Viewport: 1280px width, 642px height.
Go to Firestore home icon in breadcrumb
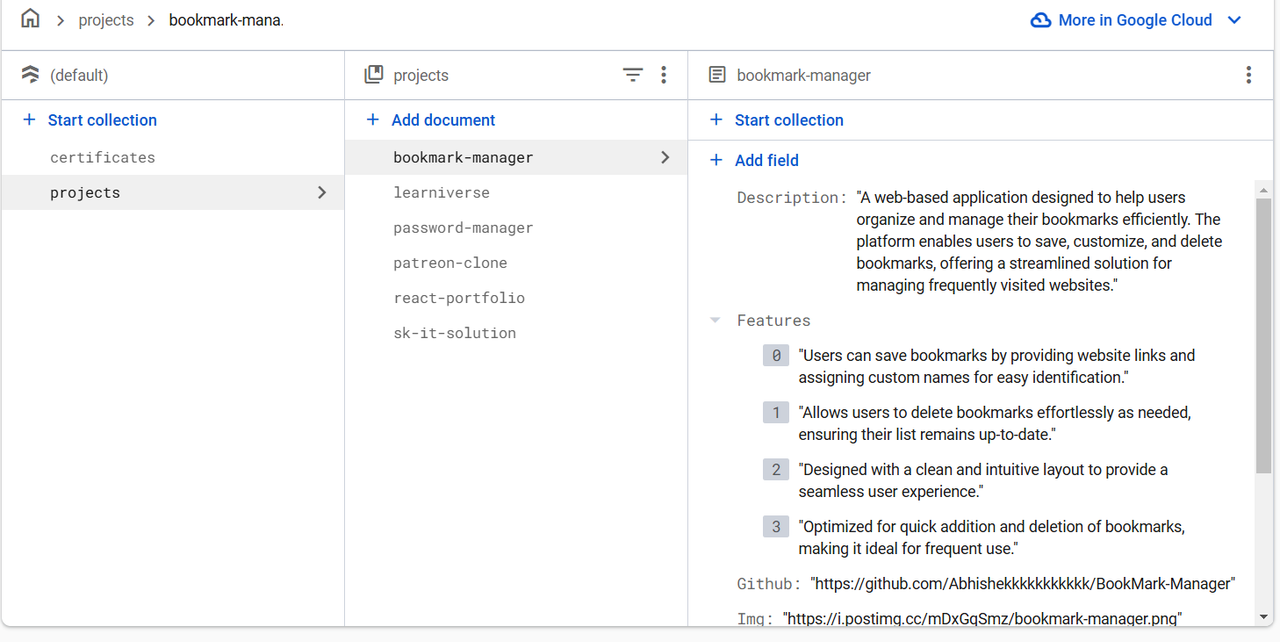pos(31,19)
